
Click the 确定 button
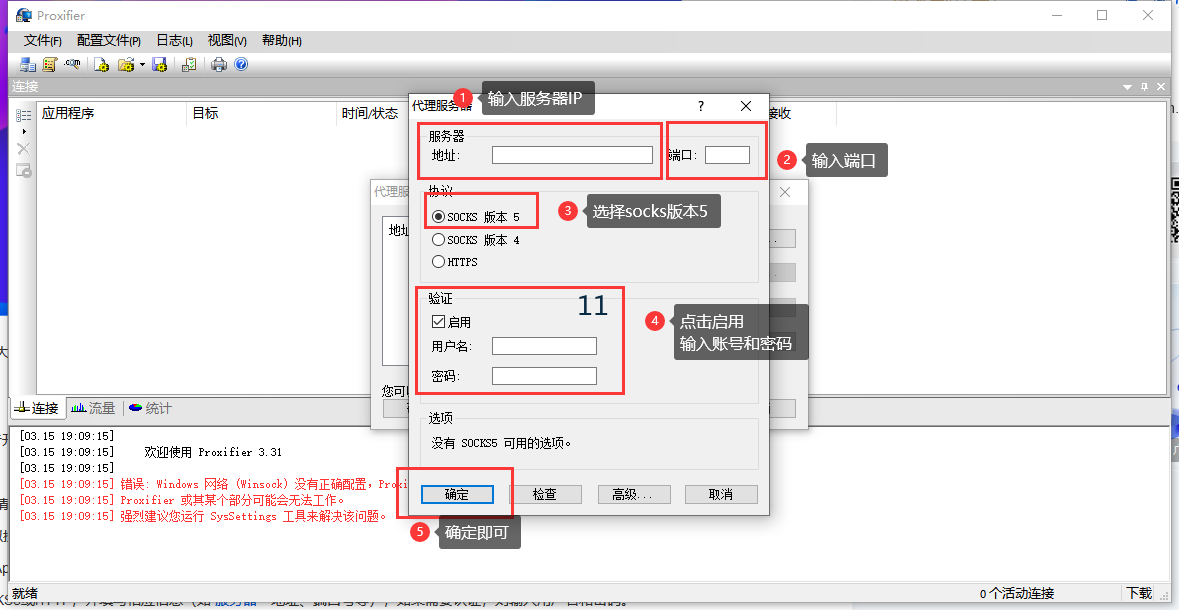(457, 494)
